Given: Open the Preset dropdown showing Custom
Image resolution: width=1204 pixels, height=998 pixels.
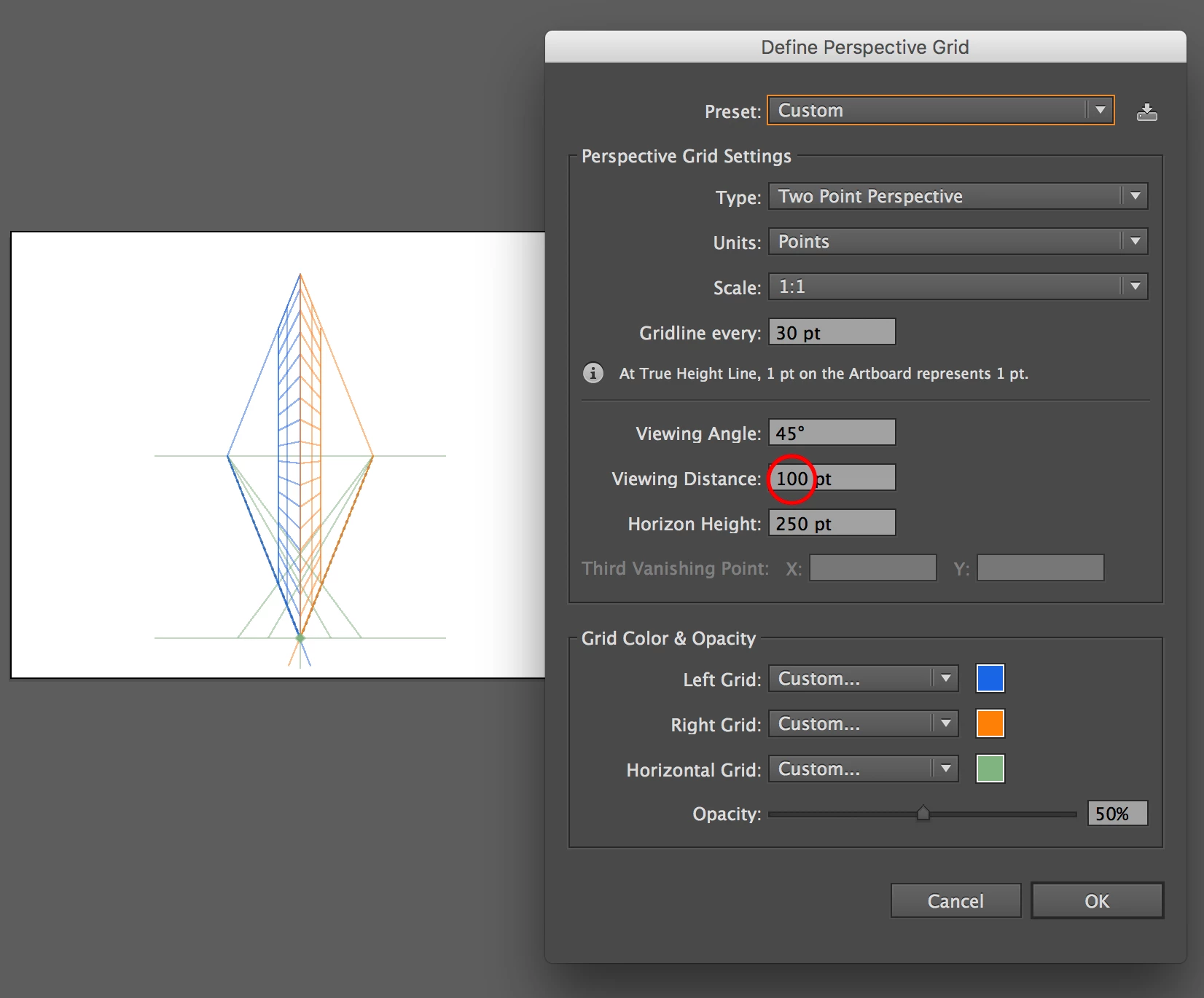Looking at the screenshot, I should (940, 110).
